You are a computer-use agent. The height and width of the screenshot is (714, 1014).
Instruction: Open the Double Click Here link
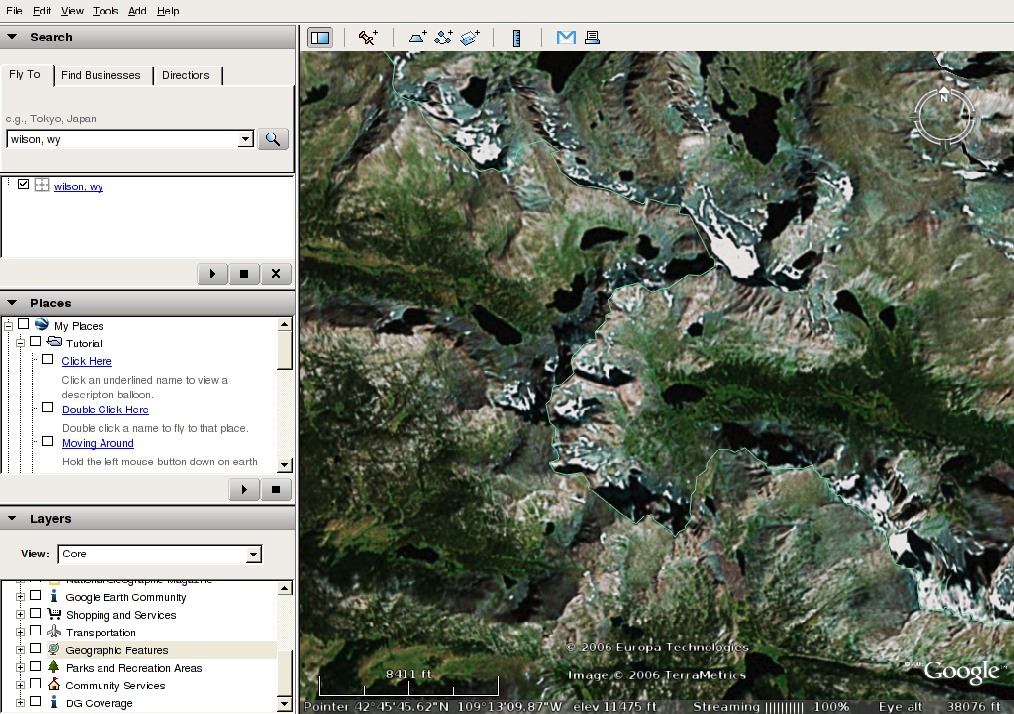[105, 409]
